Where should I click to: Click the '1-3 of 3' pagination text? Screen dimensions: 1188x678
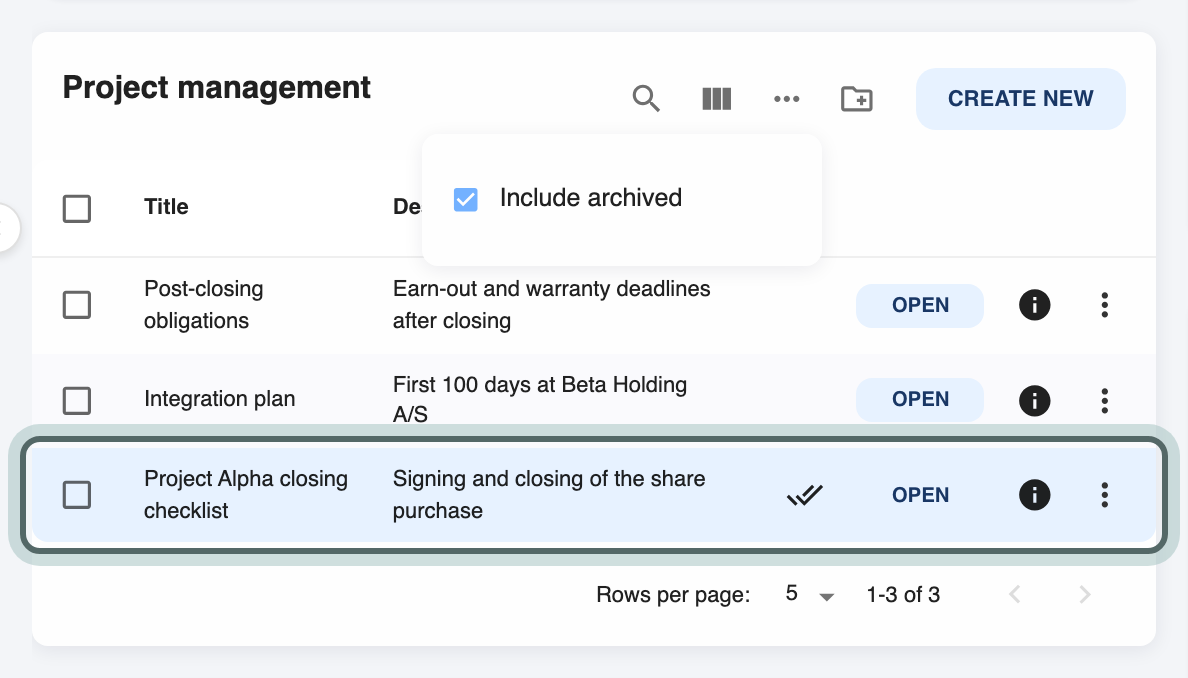903,595
